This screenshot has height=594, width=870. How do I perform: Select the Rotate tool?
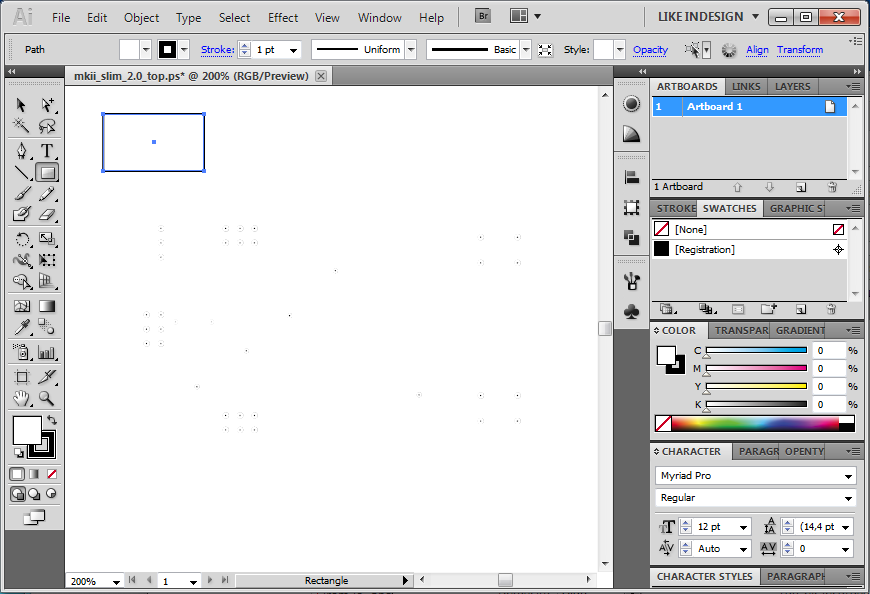click(x=21, y=240)
